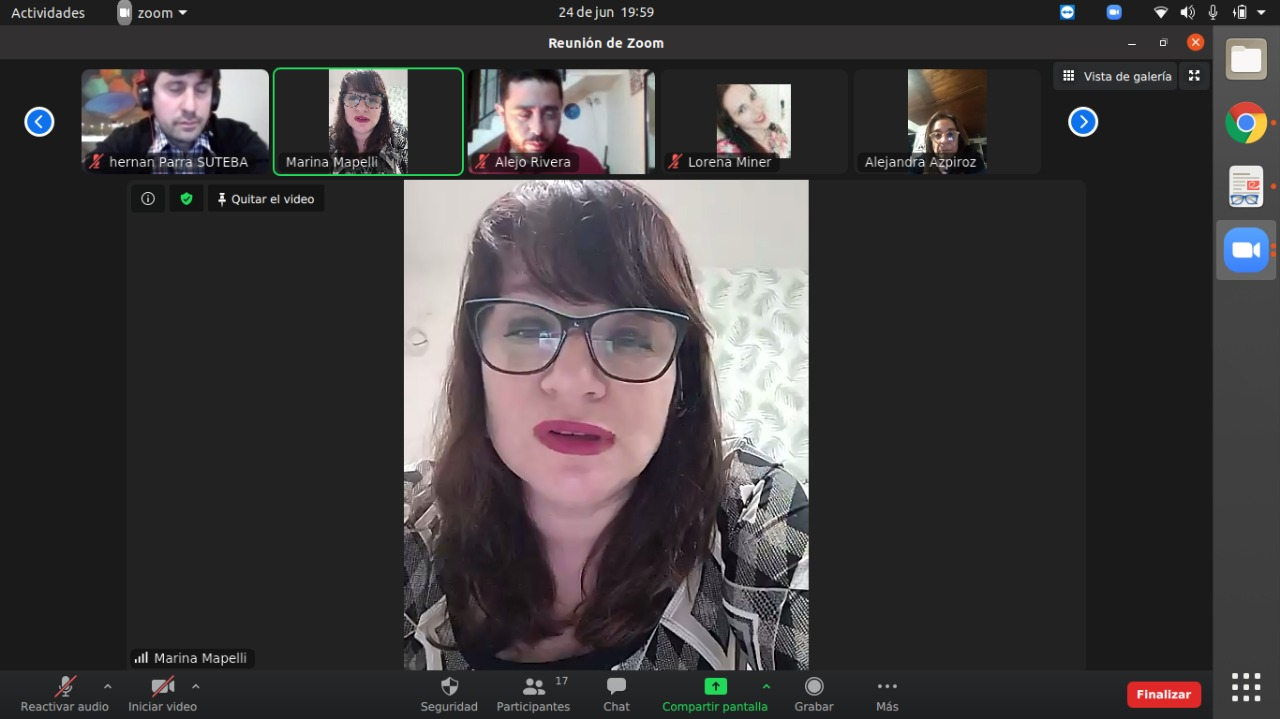Viewport: 1280px width, 719px height.
Task: Expand share screen options arrow
Action: (766, 686)
